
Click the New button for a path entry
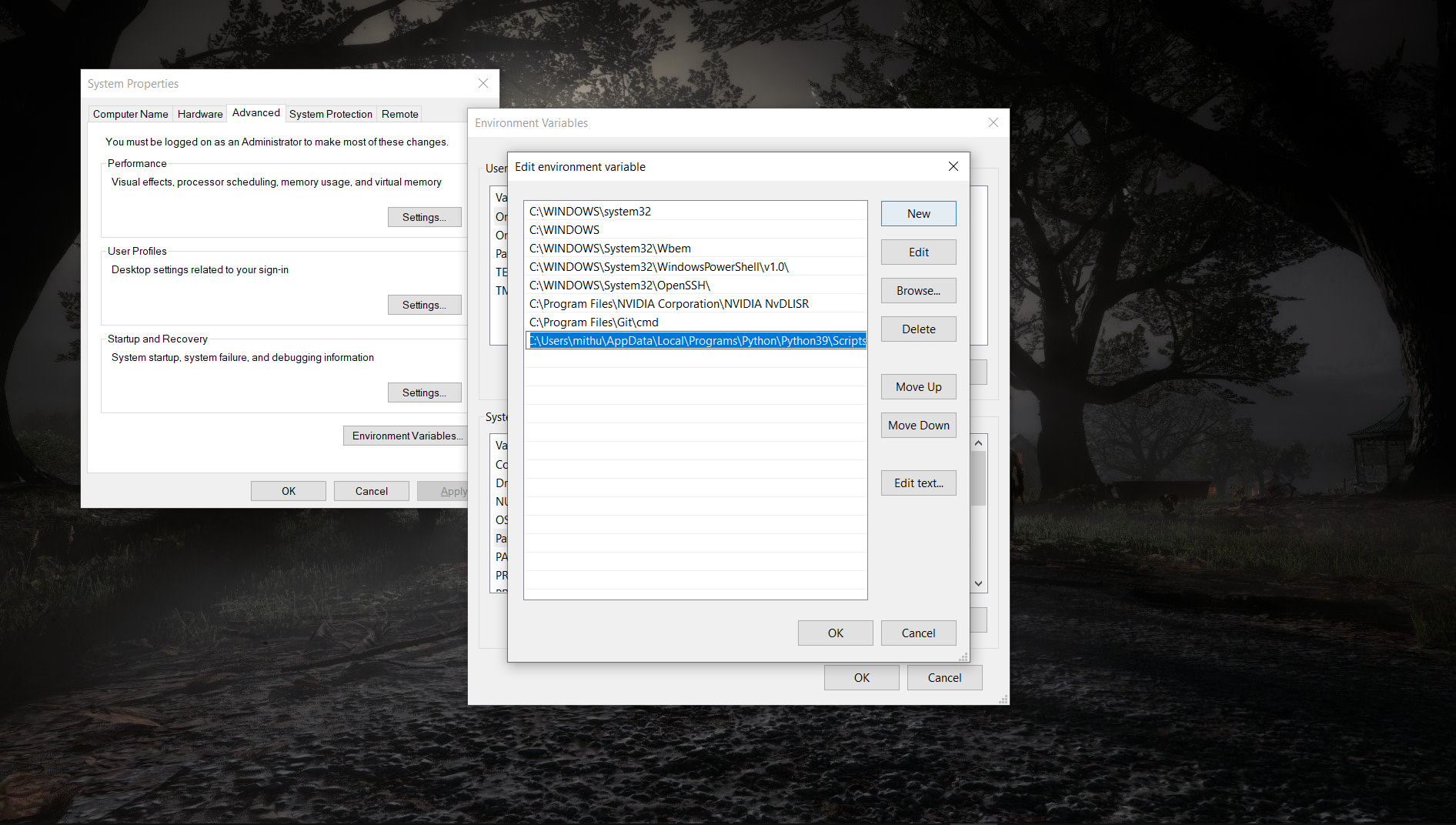coord(918,214)
